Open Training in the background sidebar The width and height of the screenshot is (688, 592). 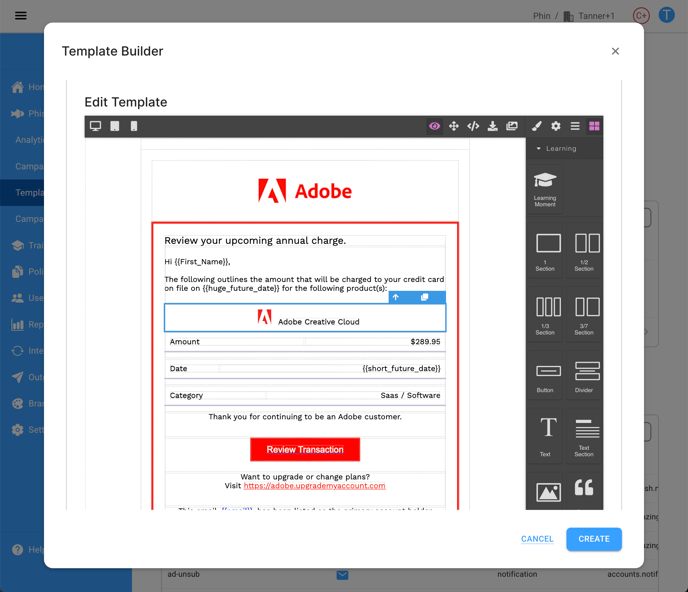[27, 245]
